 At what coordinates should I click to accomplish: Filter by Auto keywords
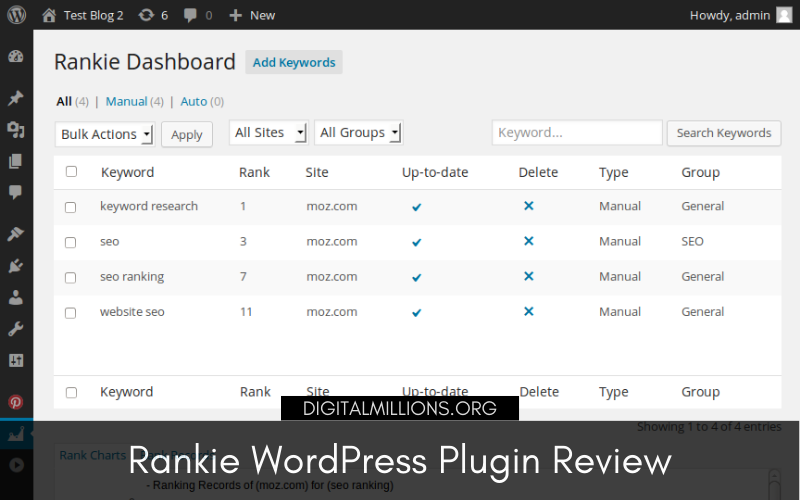(194, 102)
